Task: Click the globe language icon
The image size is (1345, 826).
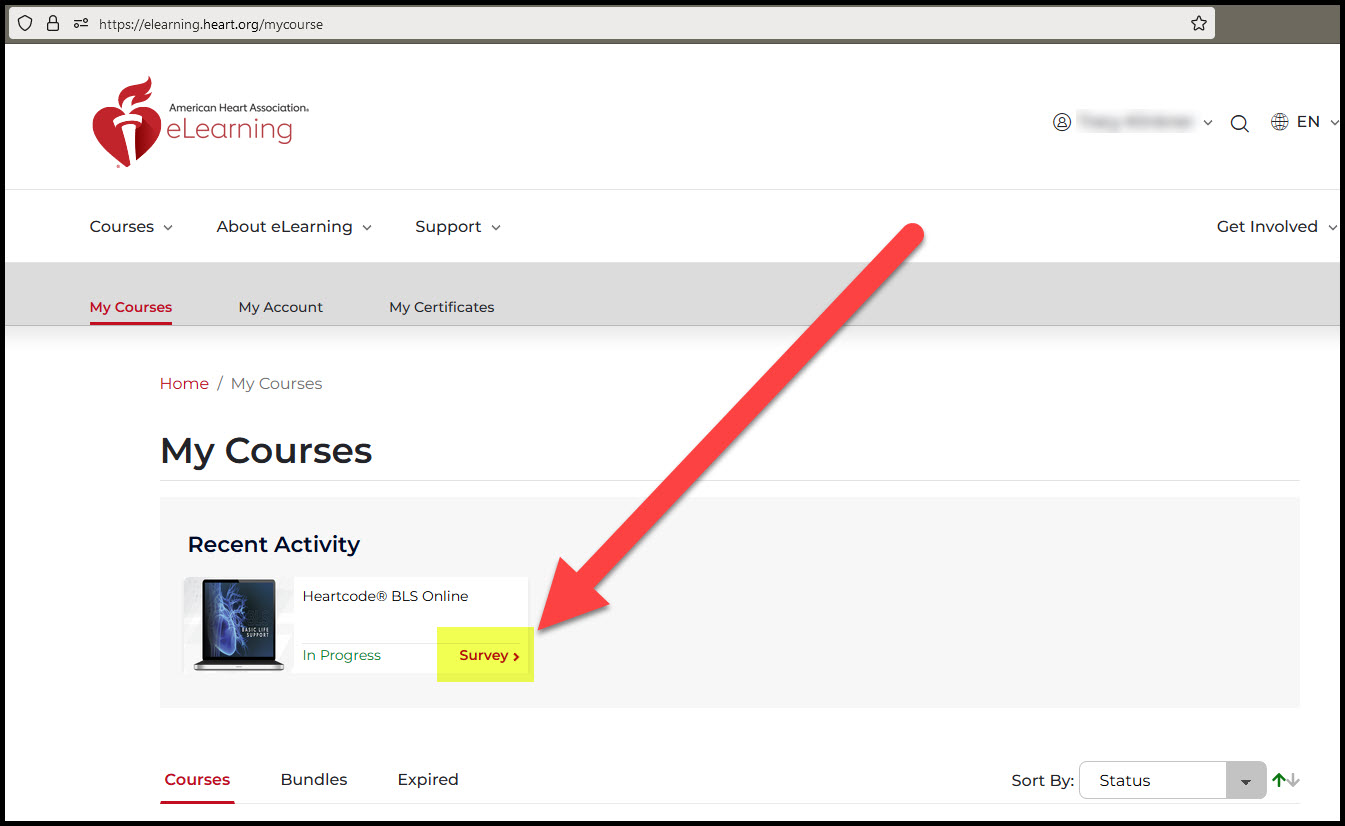Action: coord(1278,121)
